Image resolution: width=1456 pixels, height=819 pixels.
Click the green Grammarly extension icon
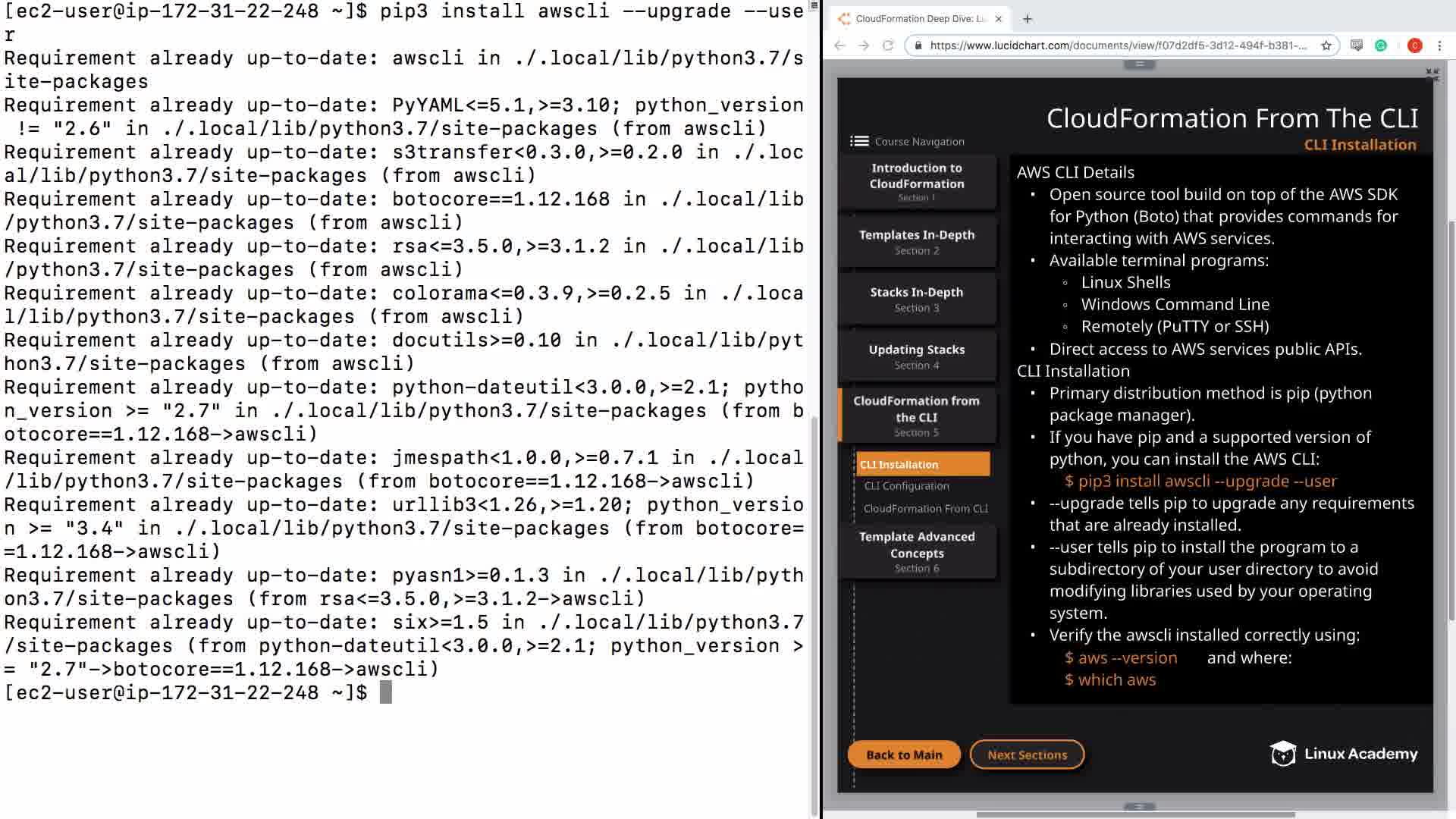click(1381, 45)
